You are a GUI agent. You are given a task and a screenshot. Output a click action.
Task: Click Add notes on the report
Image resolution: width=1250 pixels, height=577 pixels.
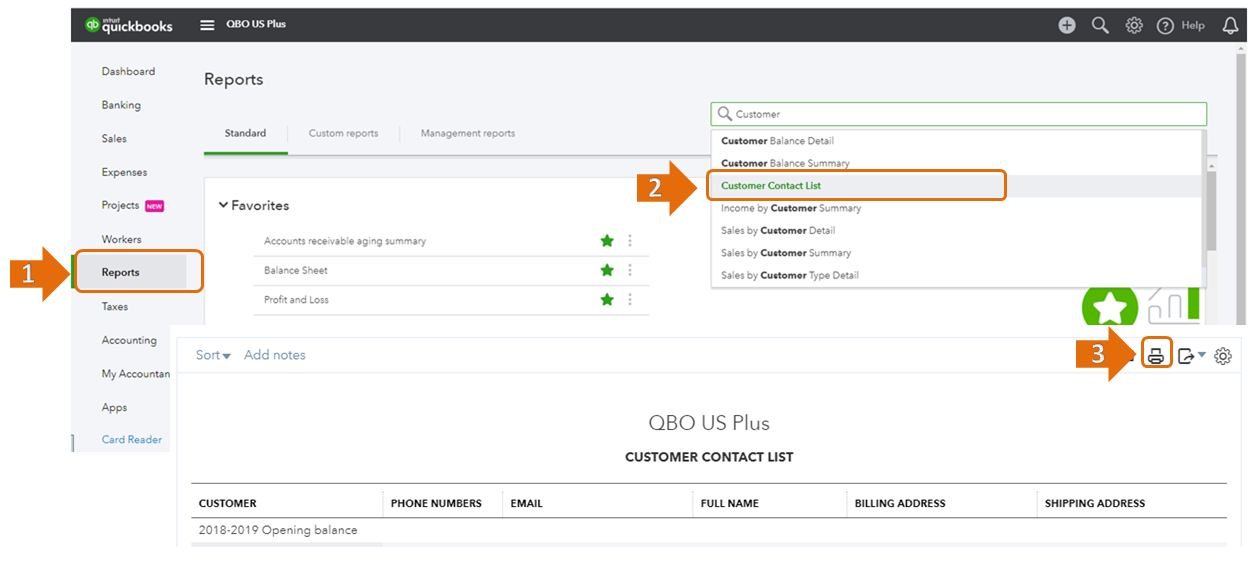(x=275, y=355)
